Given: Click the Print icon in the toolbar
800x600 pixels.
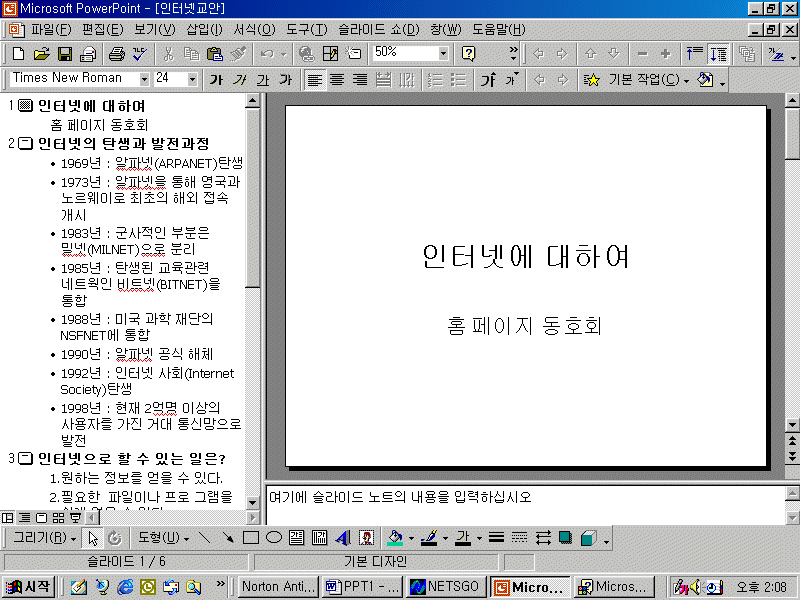Looking at the screenshot, I should click(x=116, y=53).
